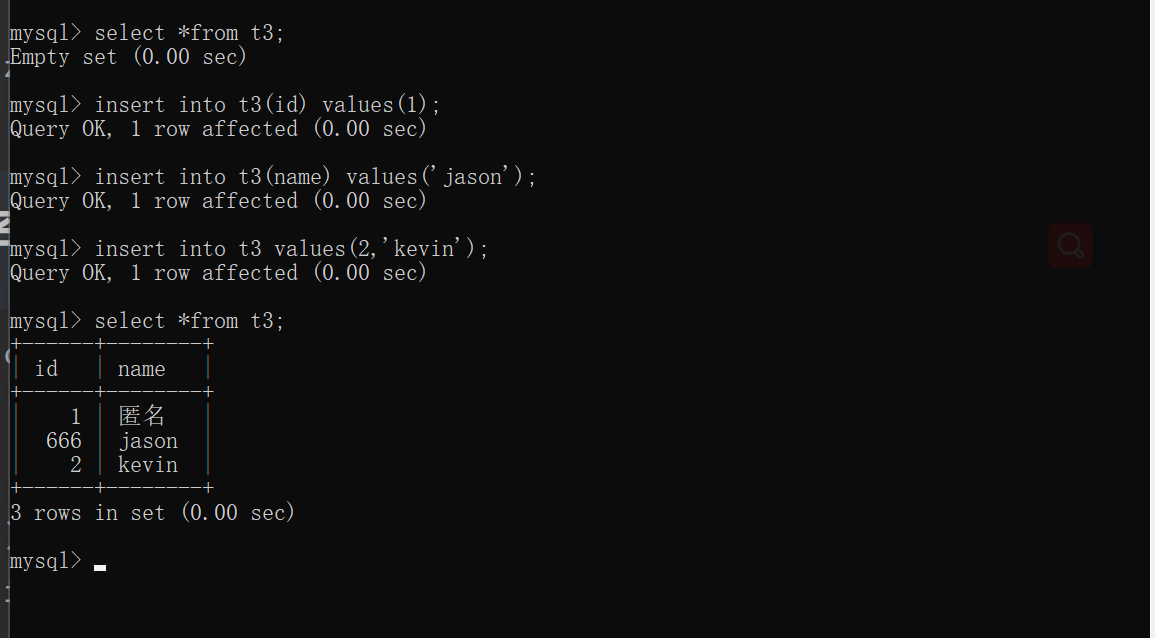Click the 'id' column header

(x=47, y=369)
